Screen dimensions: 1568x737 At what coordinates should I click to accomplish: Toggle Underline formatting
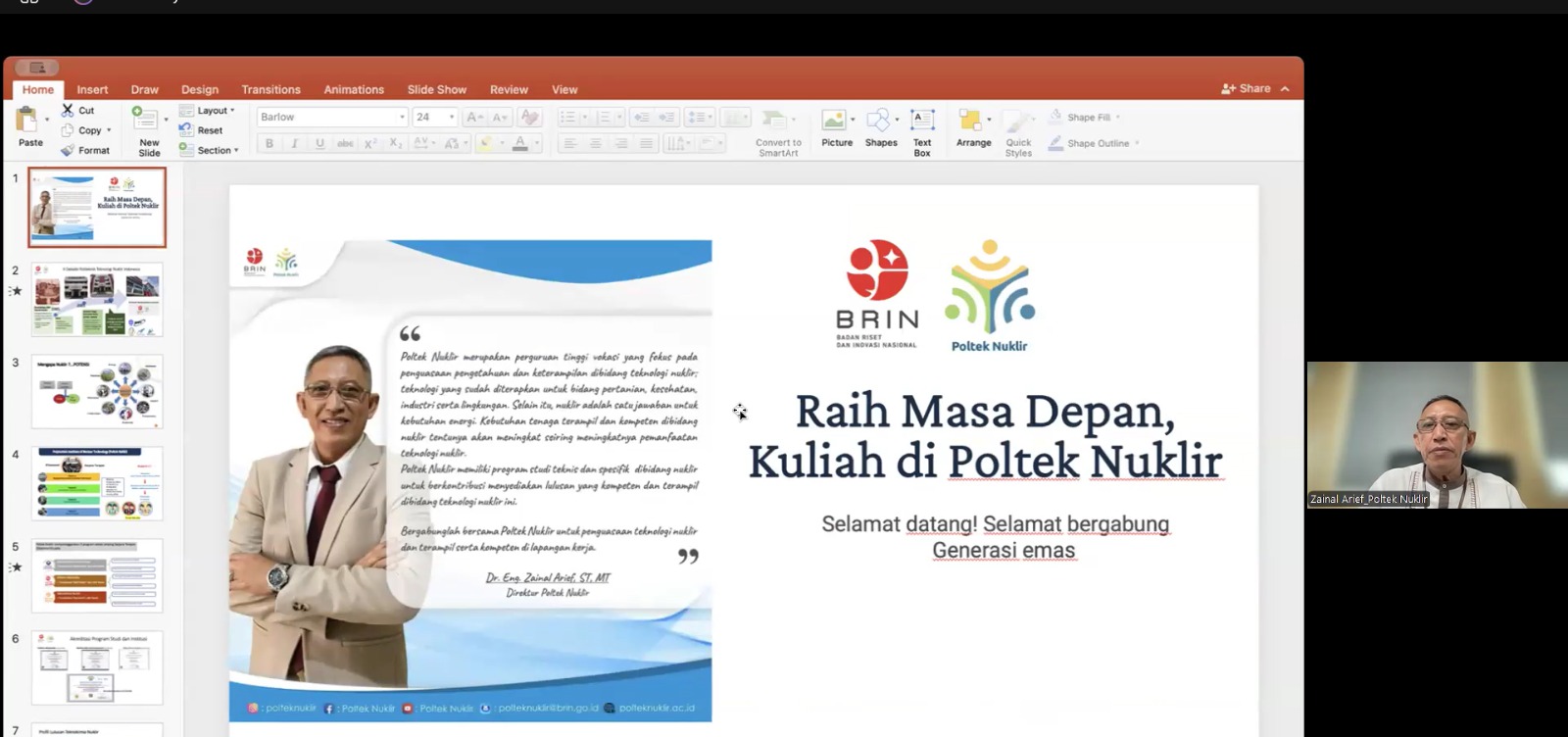pos(319,144)
